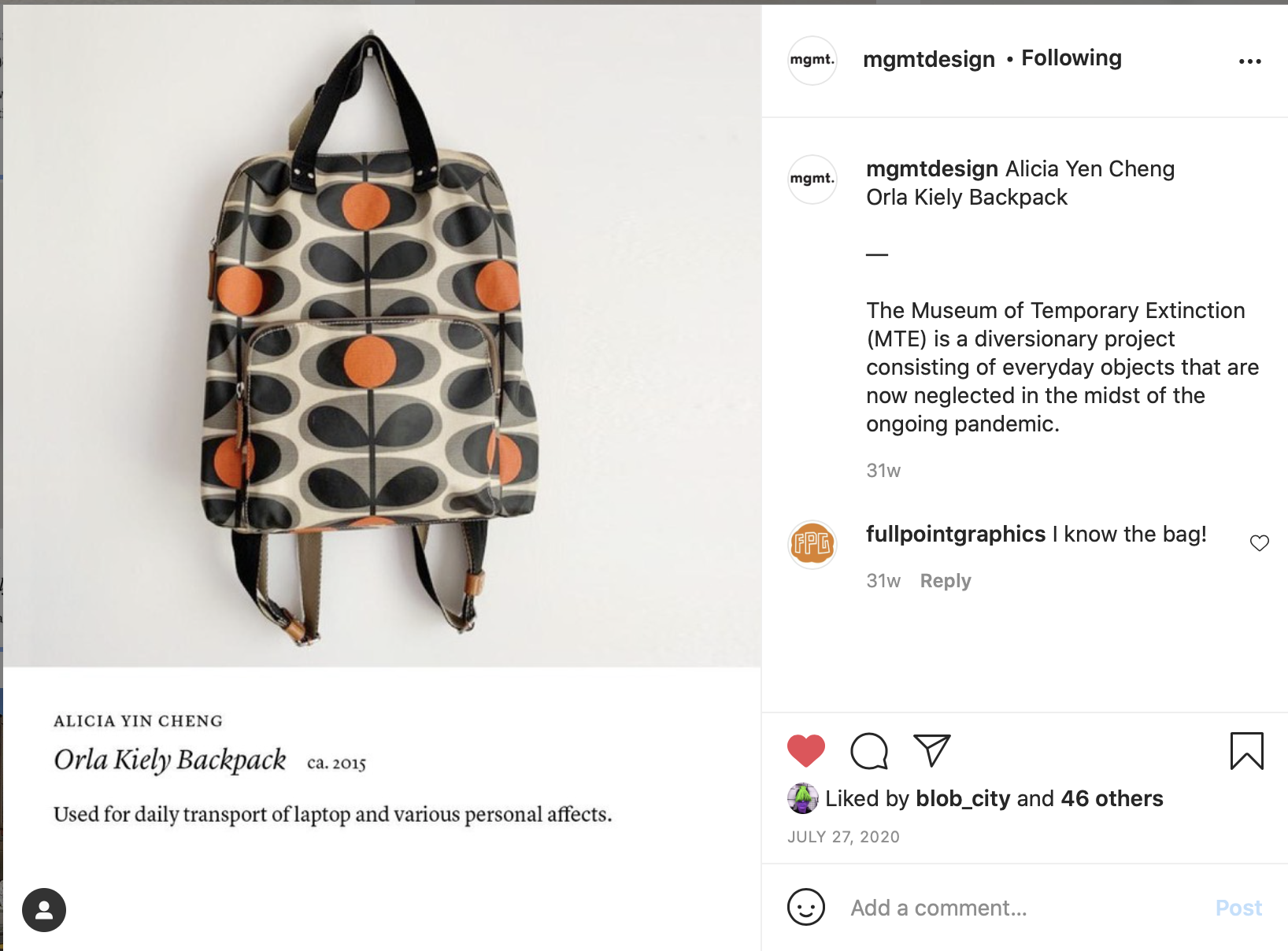Image resolution: width=1288 pixels, height=951 pixels.
Task: Like the fullpointgraphics comment
Action: point(1259,543)
